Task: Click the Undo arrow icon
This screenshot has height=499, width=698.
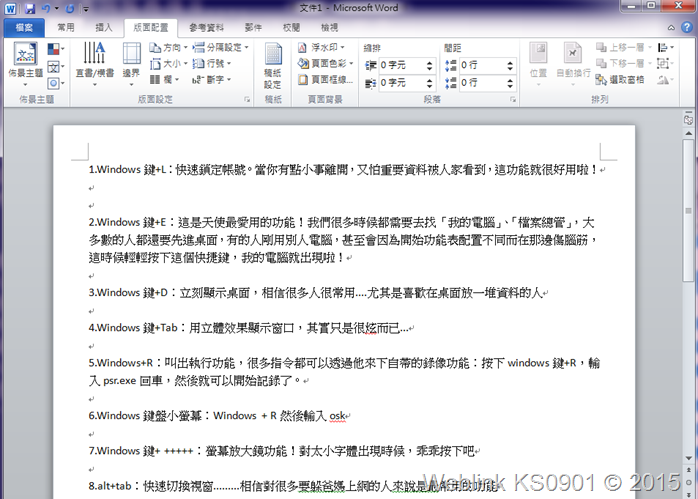Action: tap(46, 8)
